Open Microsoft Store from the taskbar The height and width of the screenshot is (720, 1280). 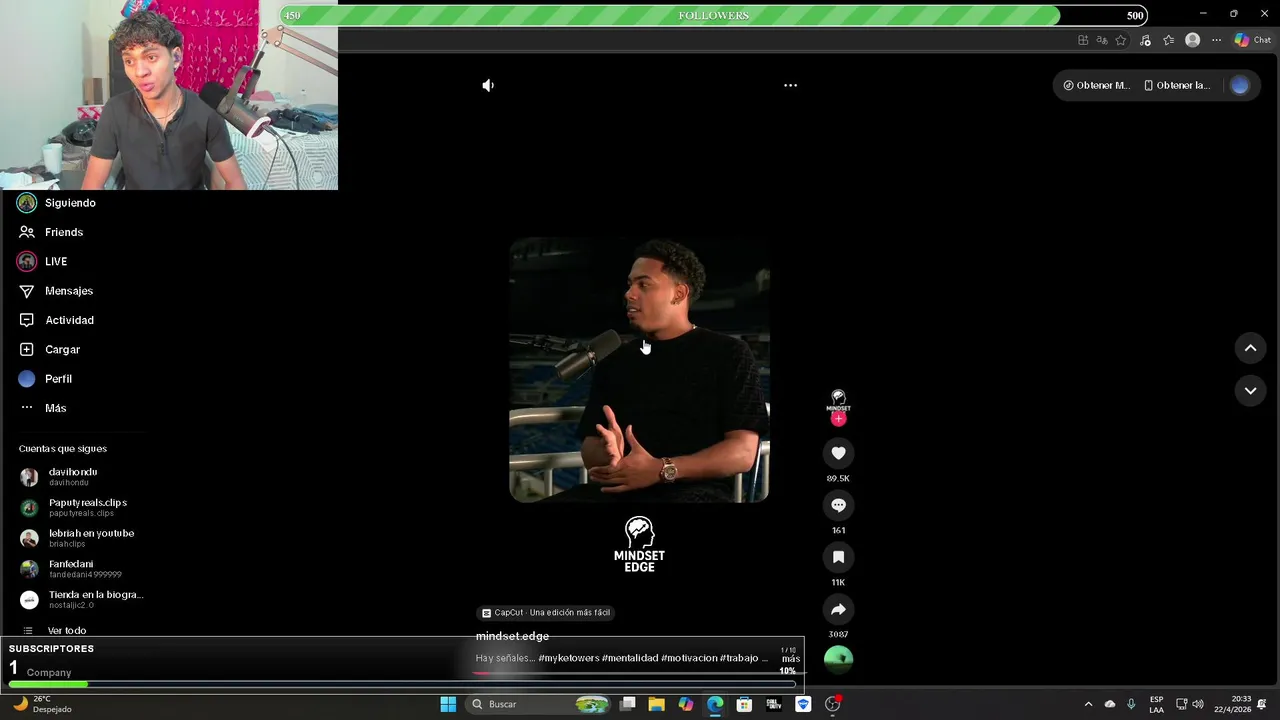point(744,704)
